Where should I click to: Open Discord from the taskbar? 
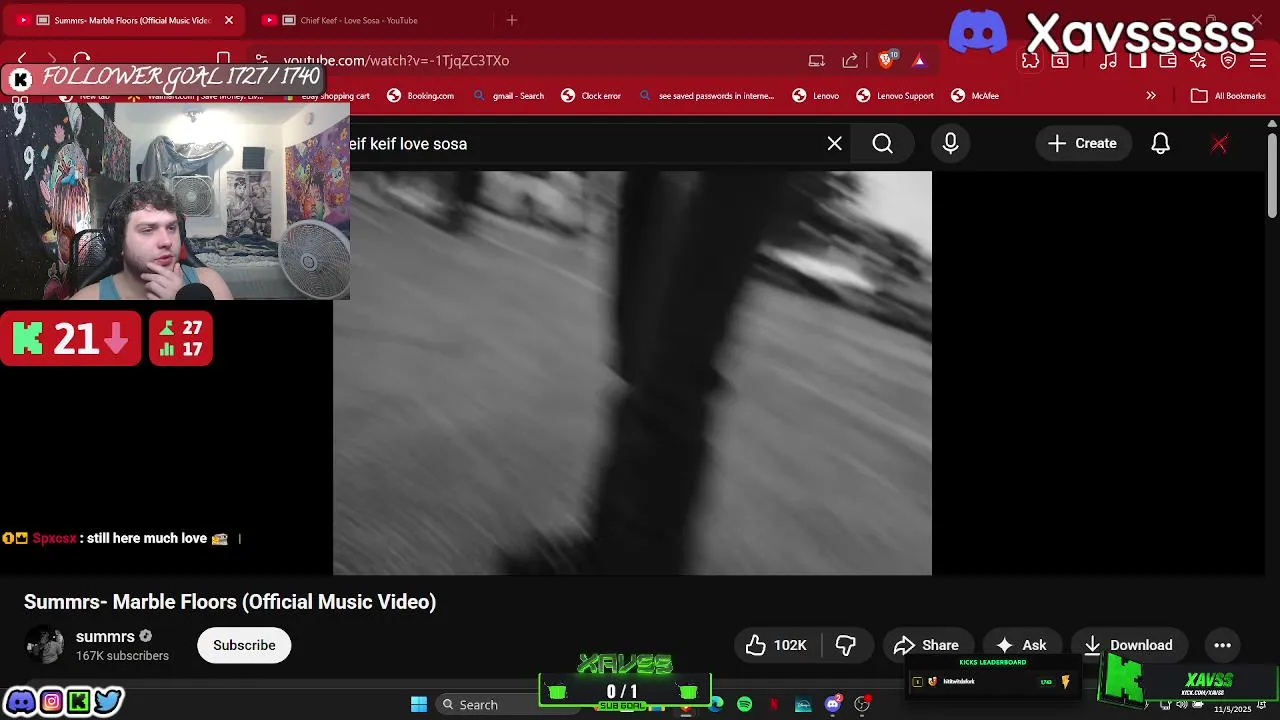(833, 705)
